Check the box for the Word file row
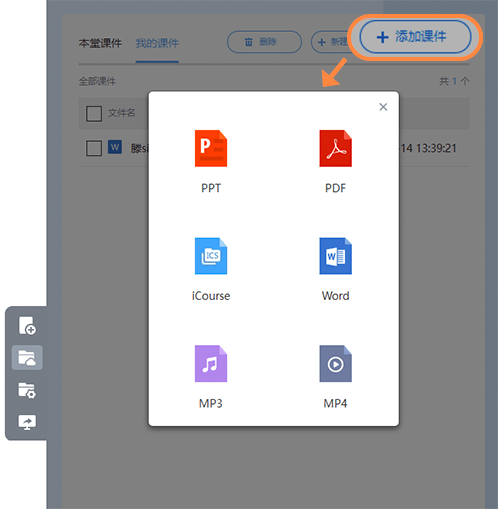 coord(94,148)
